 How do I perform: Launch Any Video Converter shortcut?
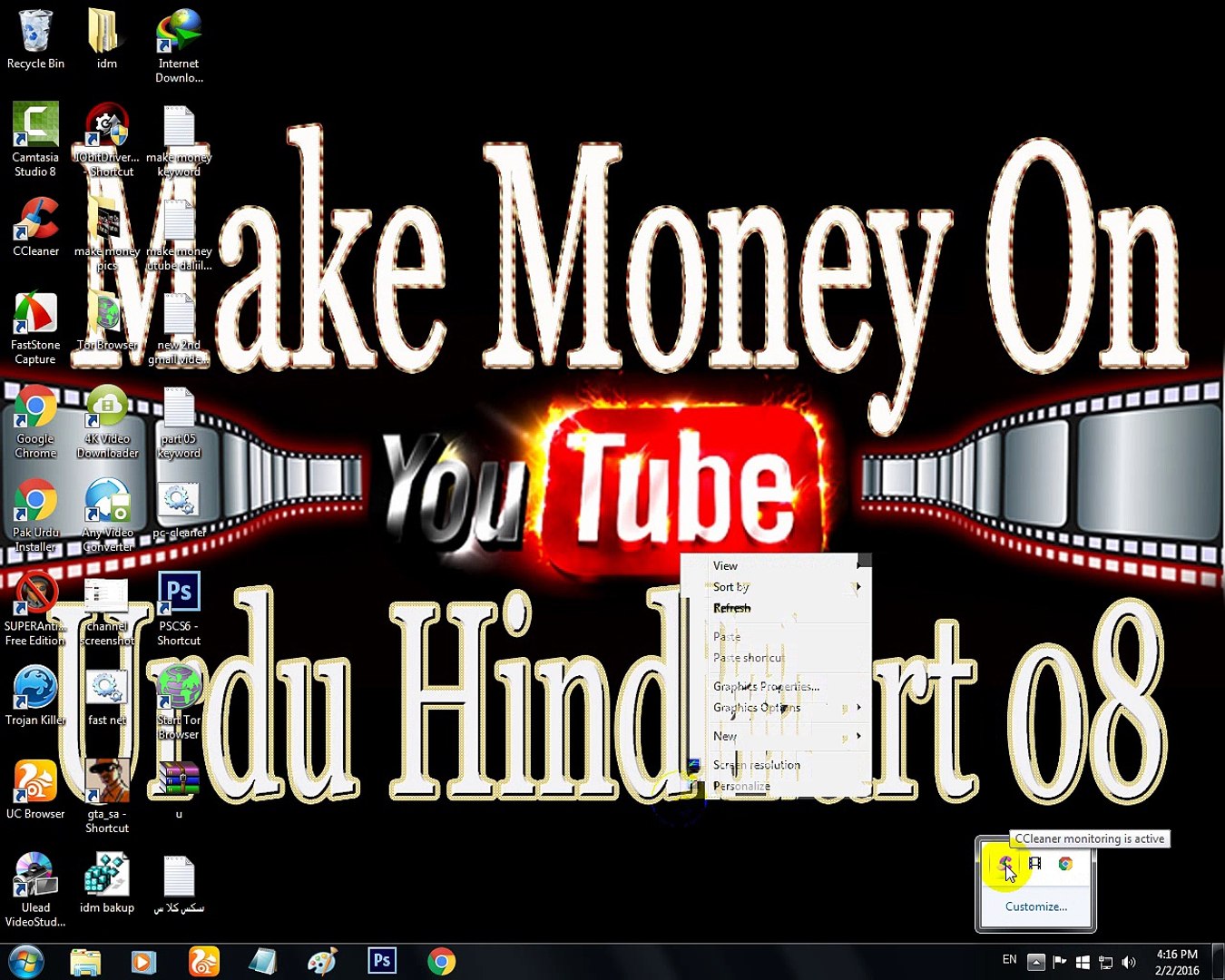pos(107,515)
